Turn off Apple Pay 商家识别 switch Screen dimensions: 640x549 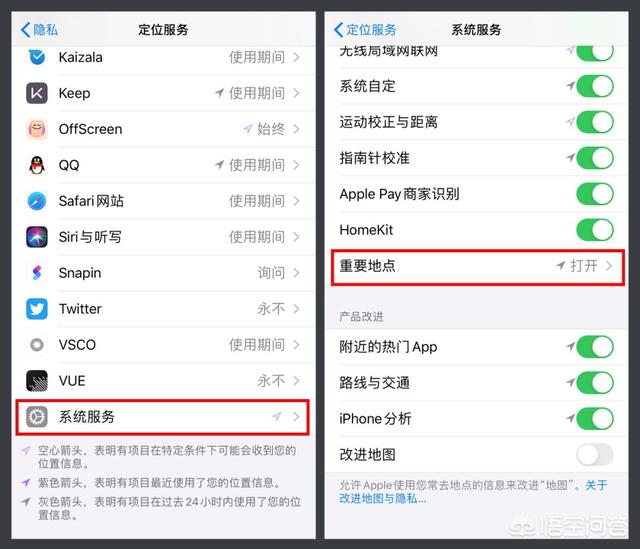[x=595, y=194]
